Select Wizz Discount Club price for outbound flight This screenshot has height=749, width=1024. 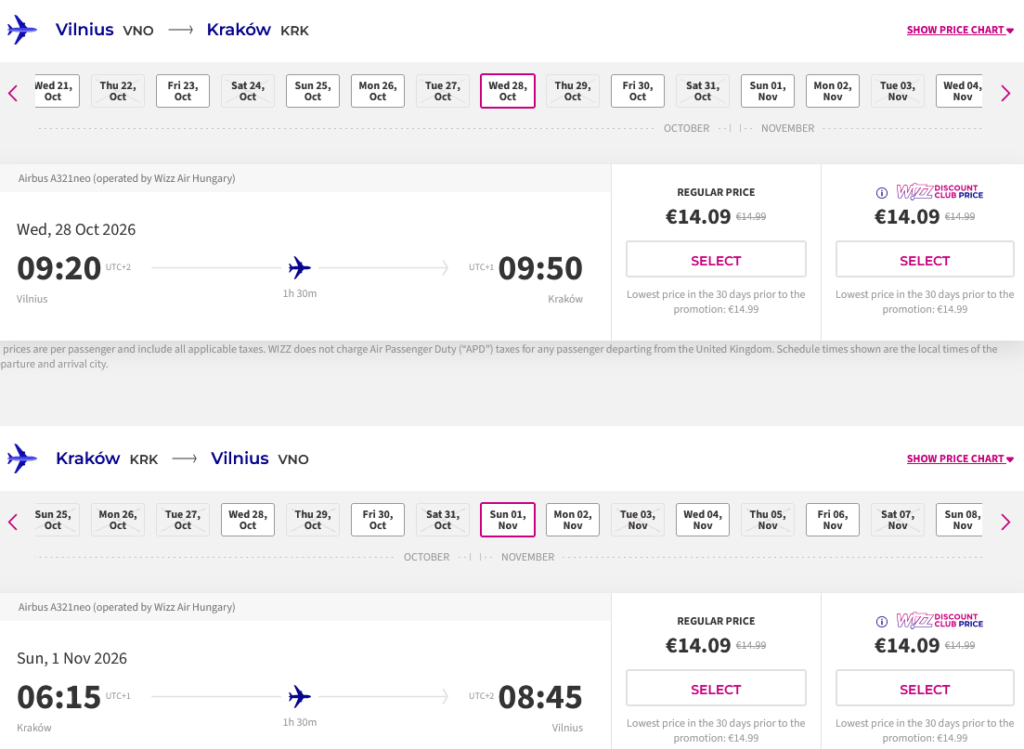tap(925, 260)
